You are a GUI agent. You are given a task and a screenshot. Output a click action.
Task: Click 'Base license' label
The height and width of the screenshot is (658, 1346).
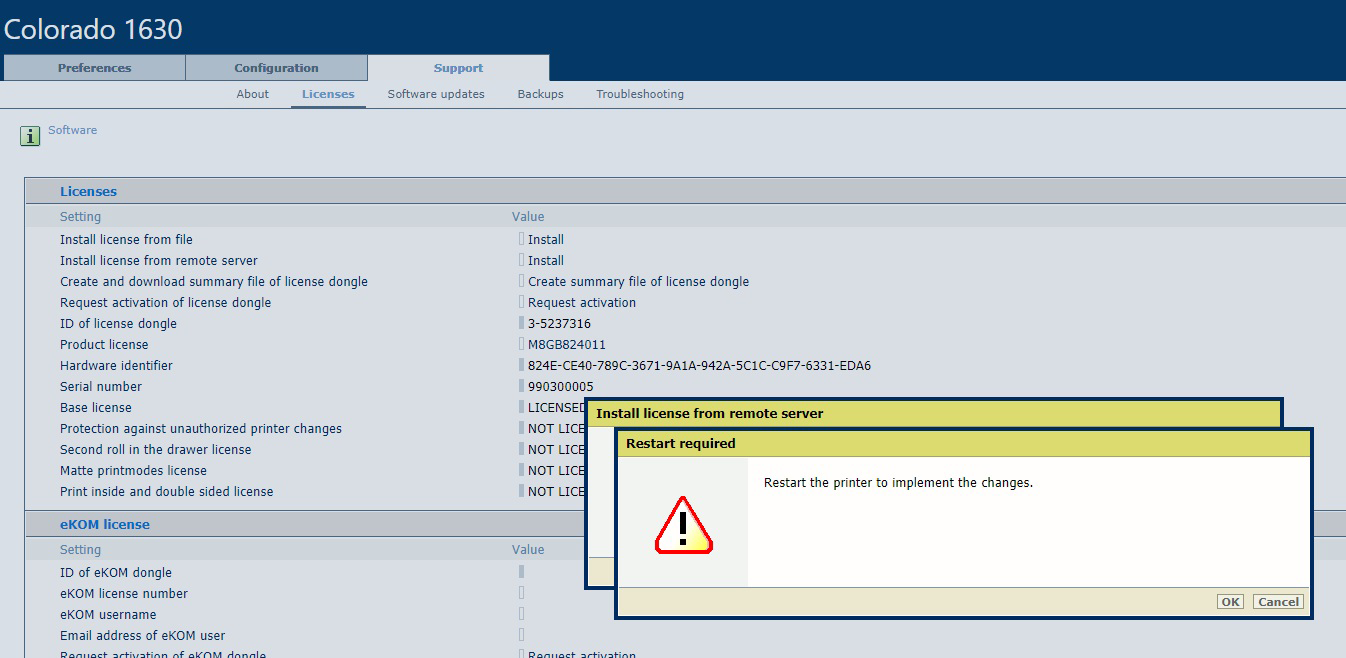click(96, 407)
